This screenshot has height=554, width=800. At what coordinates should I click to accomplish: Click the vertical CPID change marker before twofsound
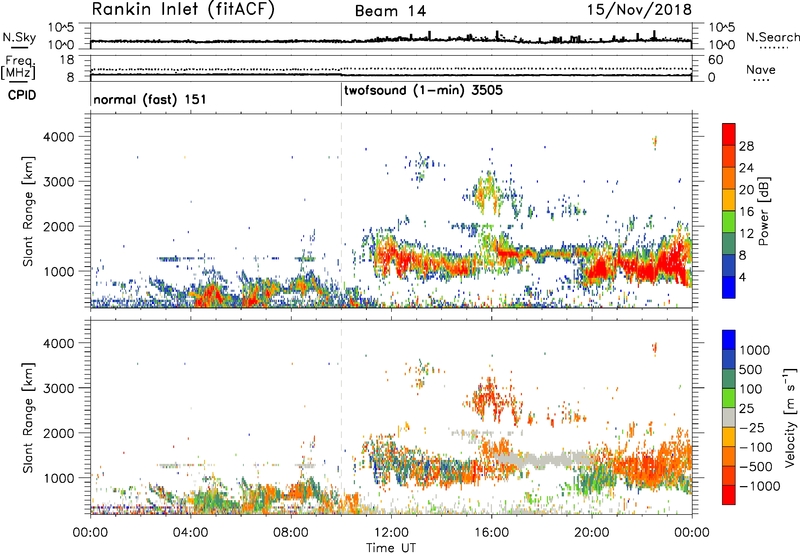coord(341,95)
